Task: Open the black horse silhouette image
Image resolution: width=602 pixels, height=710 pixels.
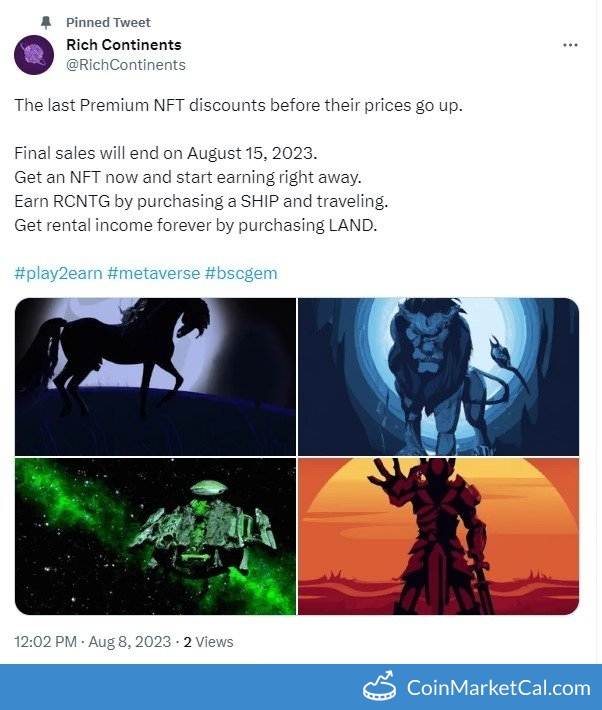Action: point(155,377)
